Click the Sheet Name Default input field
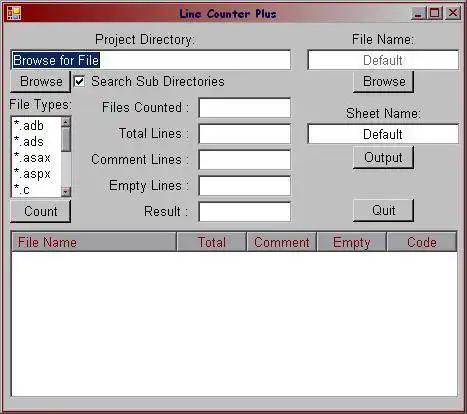Image resolution: width=467 pixels, height=414 pixels. click(383, 134)
